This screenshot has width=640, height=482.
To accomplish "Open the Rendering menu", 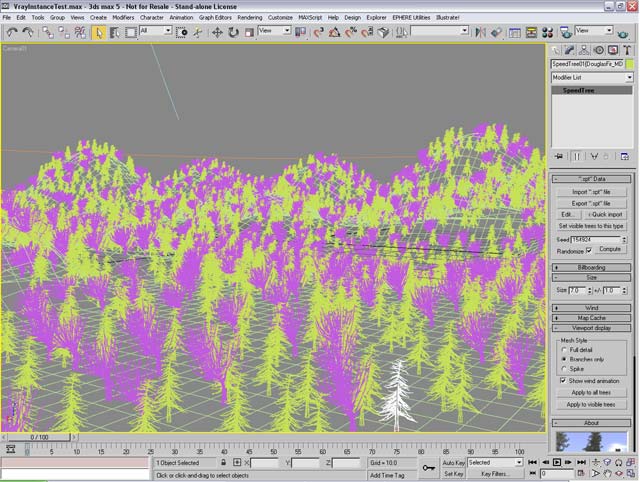I will point(250,17).
